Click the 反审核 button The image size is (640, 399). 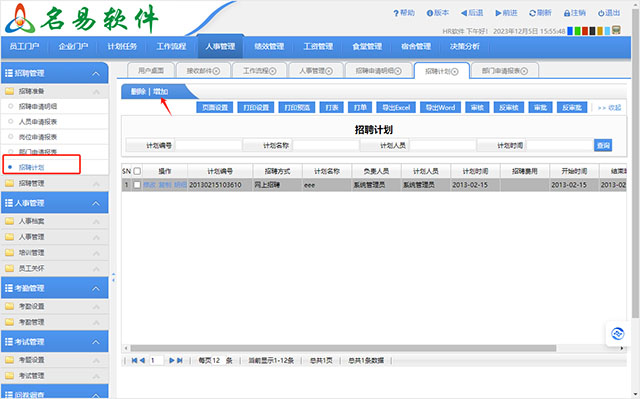coord(509,108)
